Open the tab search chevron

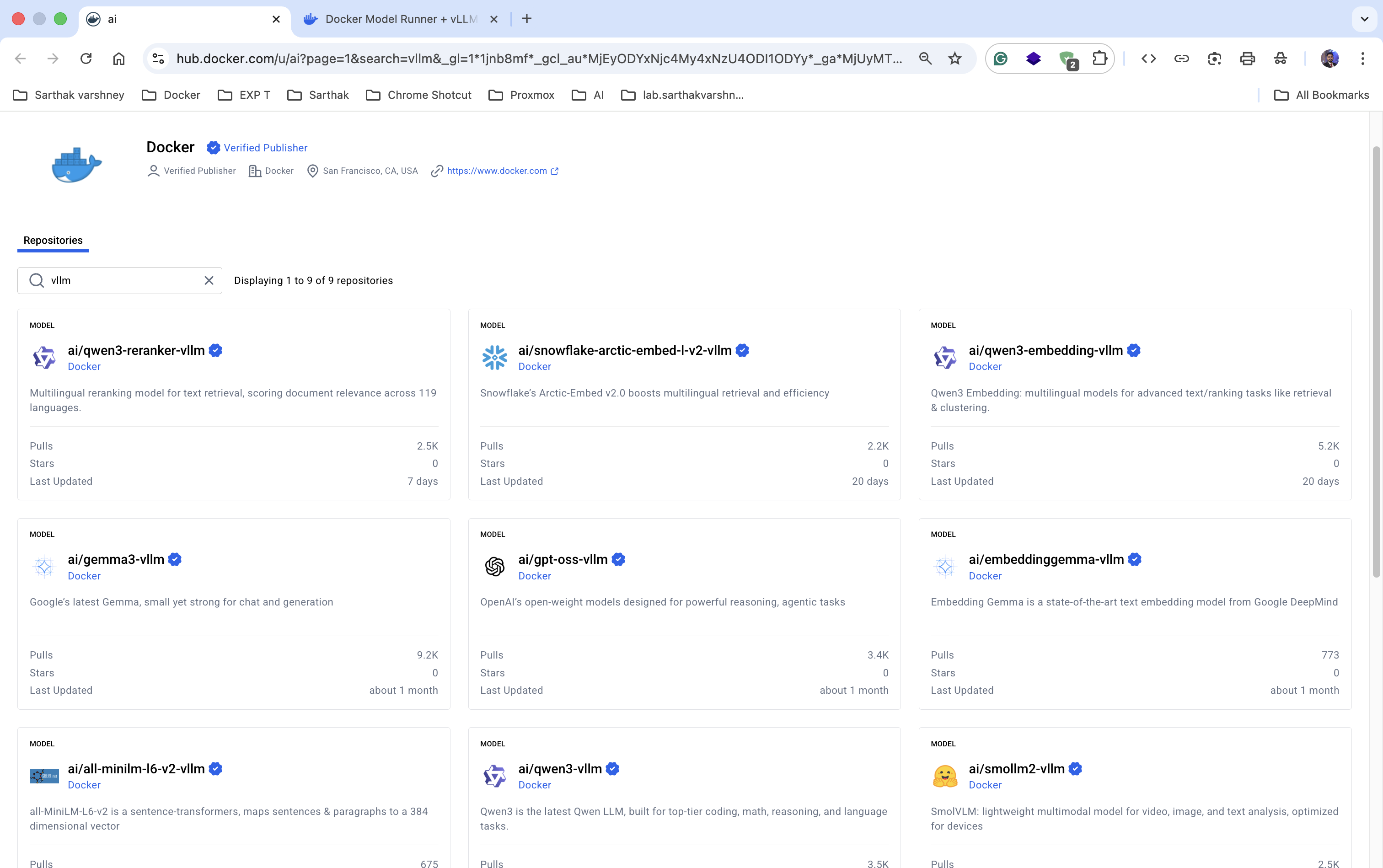(x=1364, y=19)
